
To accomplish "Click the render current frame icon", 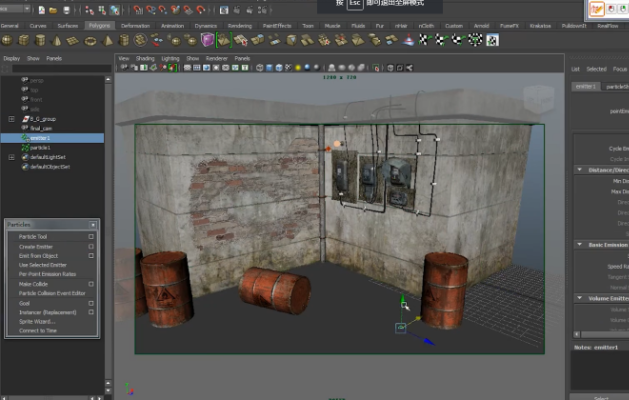I will click(x=224, y=10).
